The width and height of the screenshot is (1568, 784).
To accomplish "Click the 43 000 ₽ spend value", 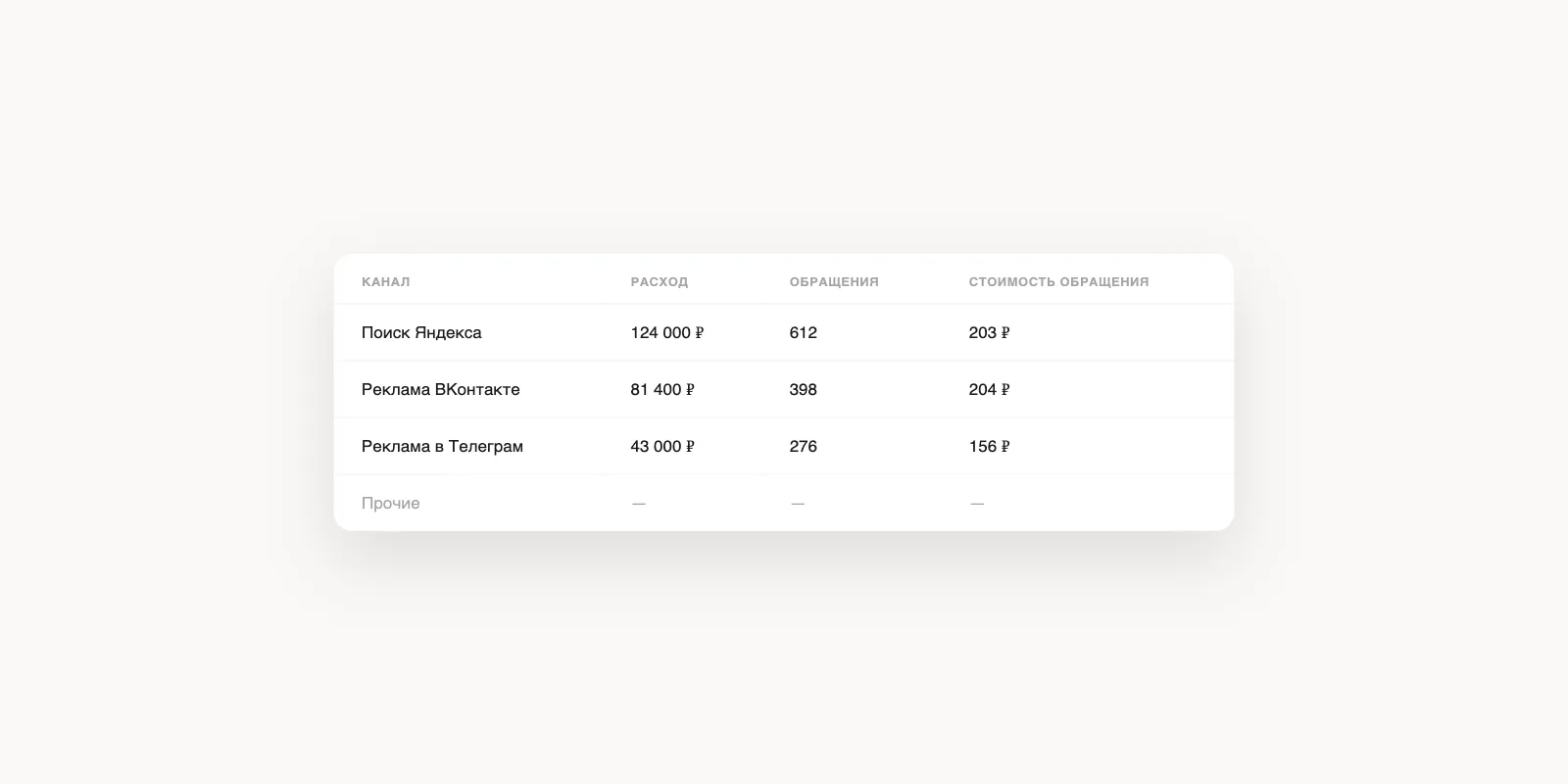I will click(x=662, y=447).
